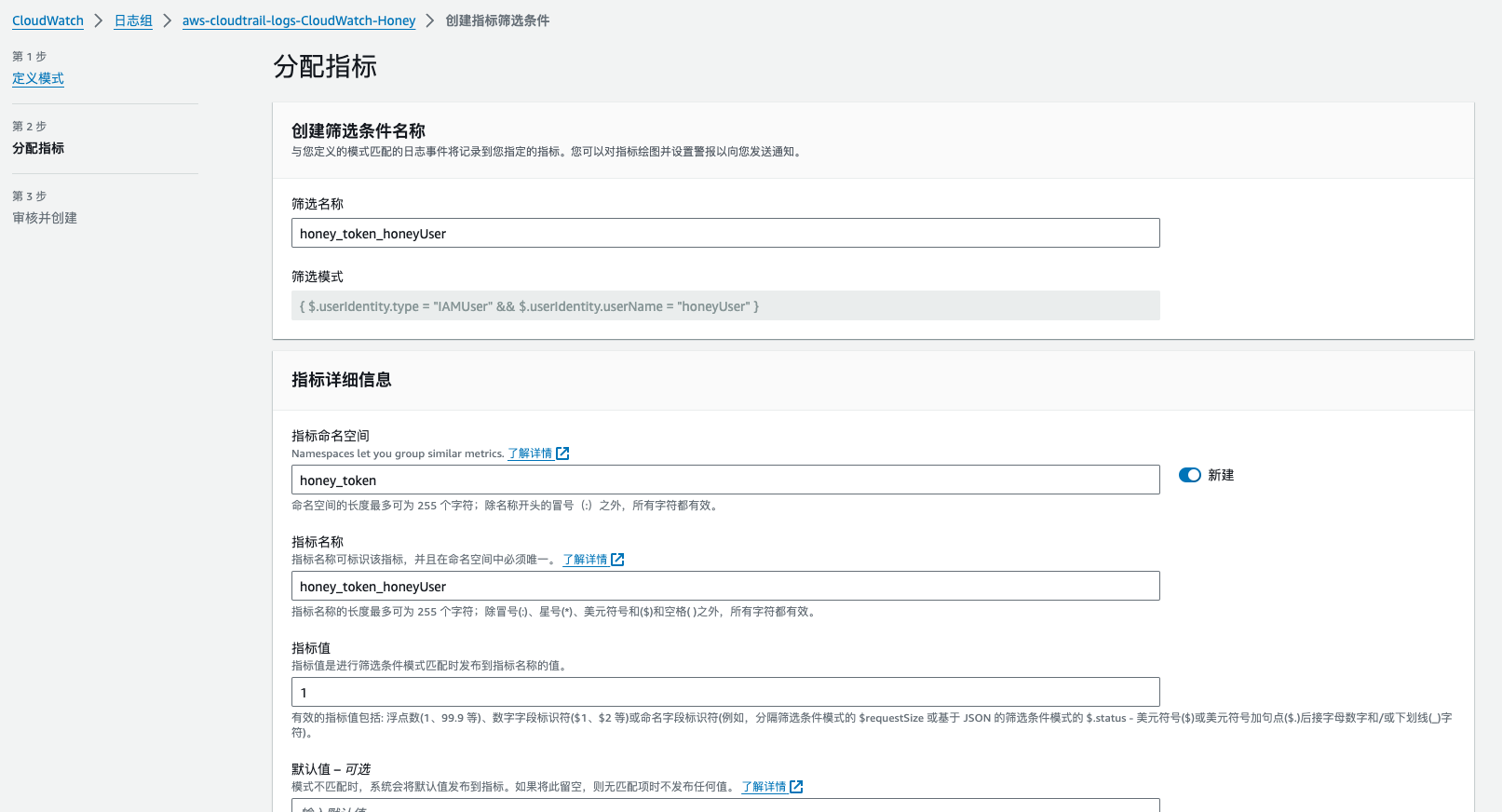
Task: Return to step 1 定义模式
Action: click(x=38, y=78)
